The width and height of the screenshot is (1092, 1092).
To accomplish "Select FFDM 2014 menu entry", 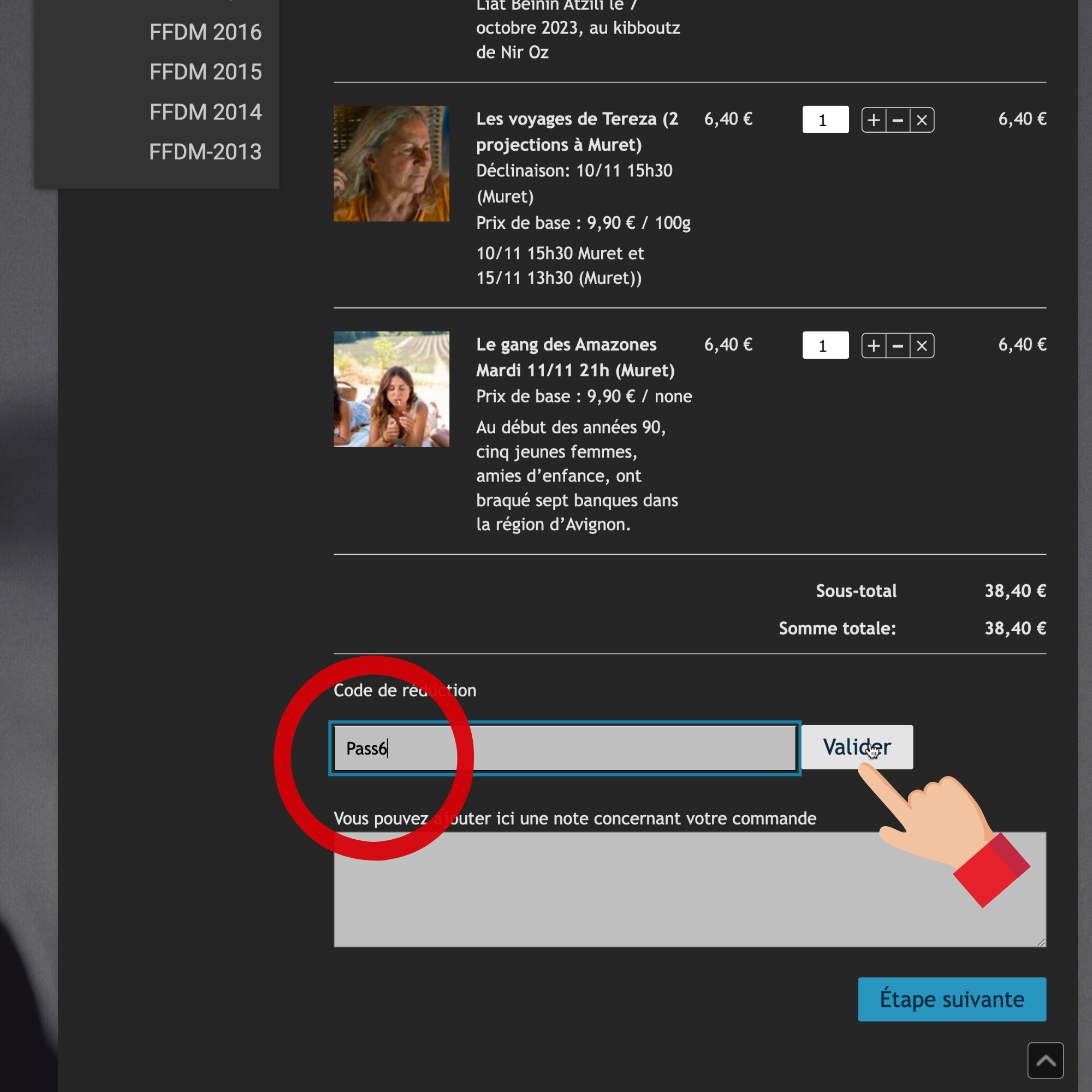I will tap(205, 112).
